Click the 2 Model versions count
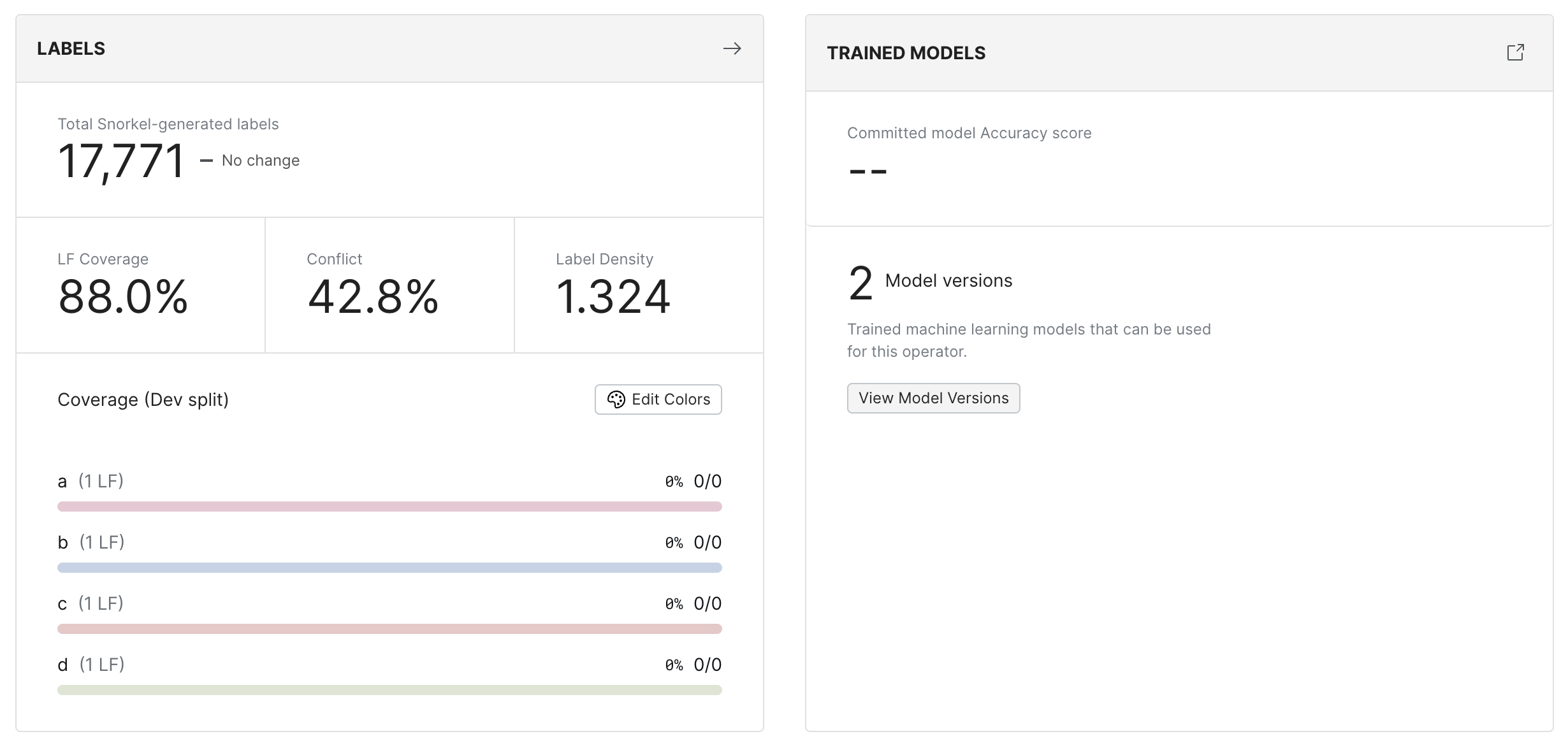 click(930, 282)
